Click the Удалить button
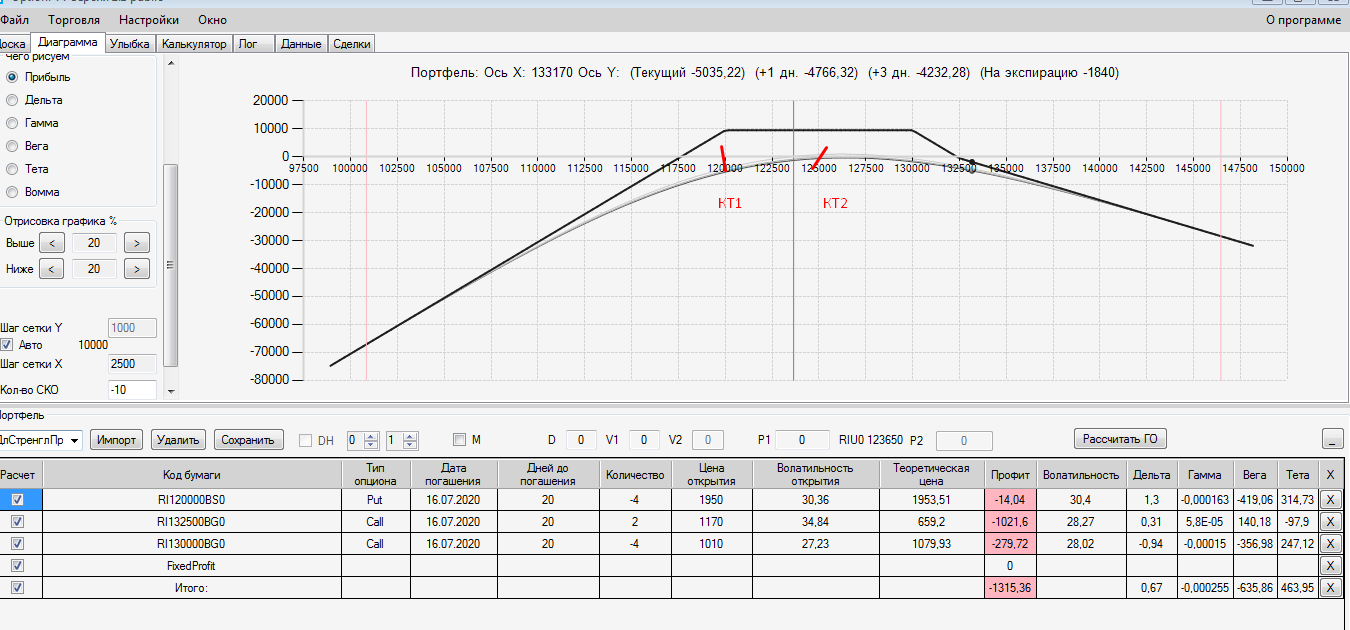 179,440
